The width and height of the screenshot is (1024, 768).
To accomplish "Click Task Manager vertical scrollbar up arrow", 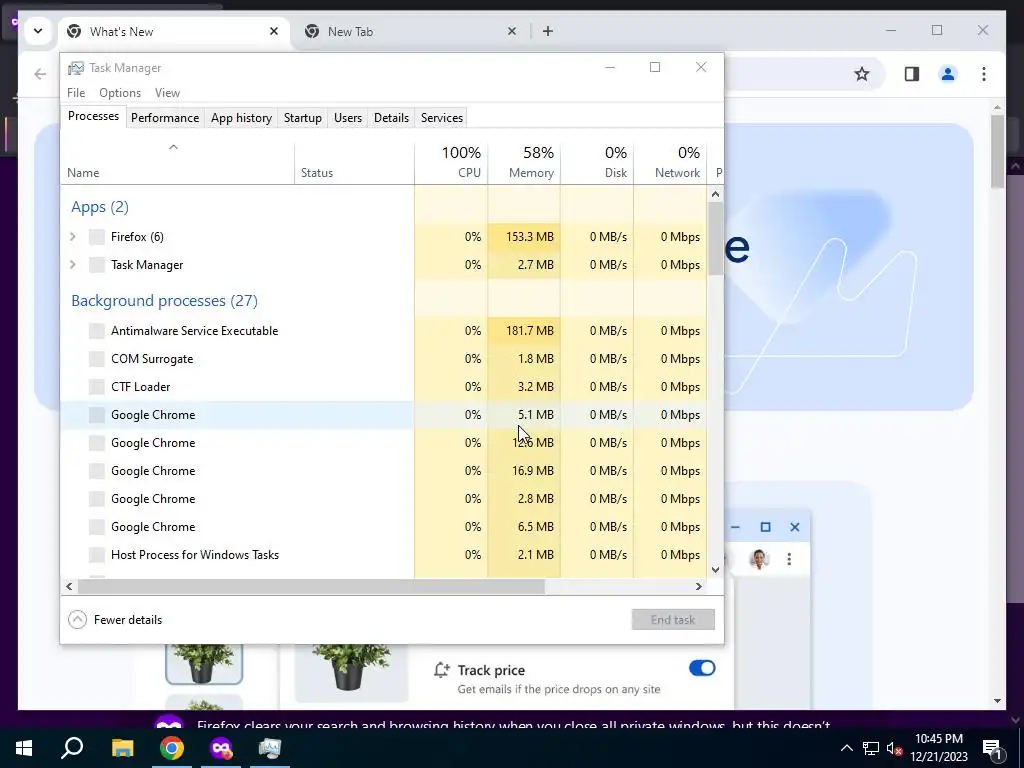I will point(715,194).
